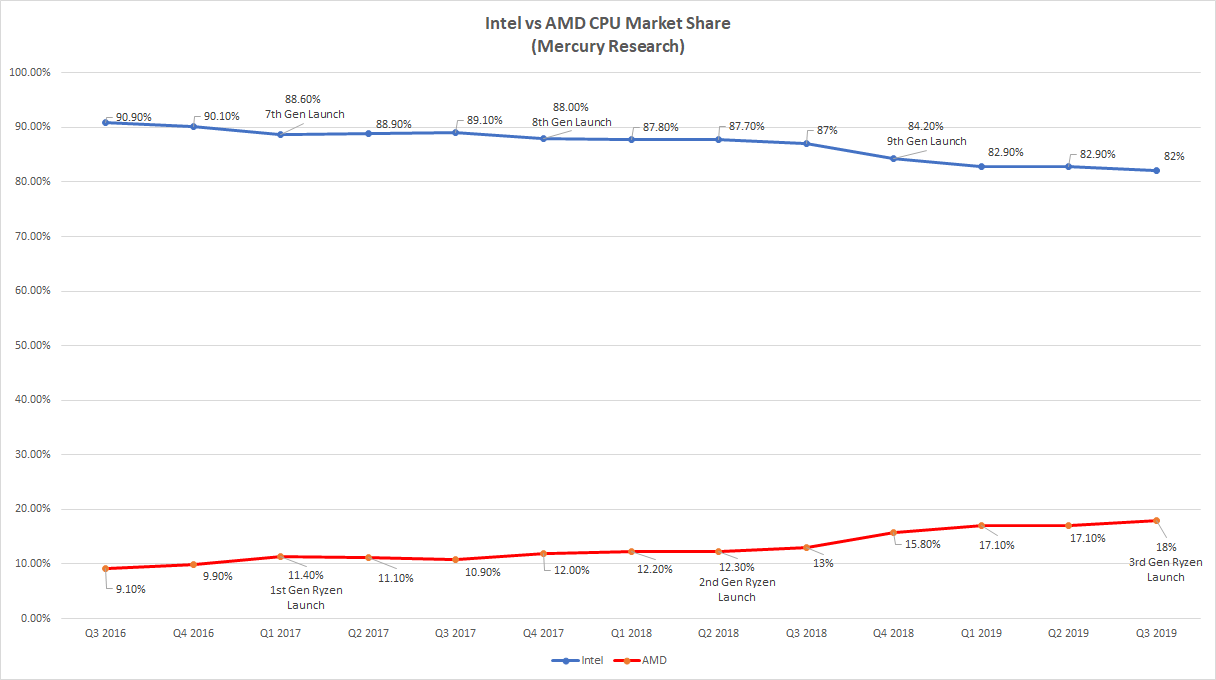Select the chart title text
This screenshot has width=1216, height=680.
coord(607,35)
